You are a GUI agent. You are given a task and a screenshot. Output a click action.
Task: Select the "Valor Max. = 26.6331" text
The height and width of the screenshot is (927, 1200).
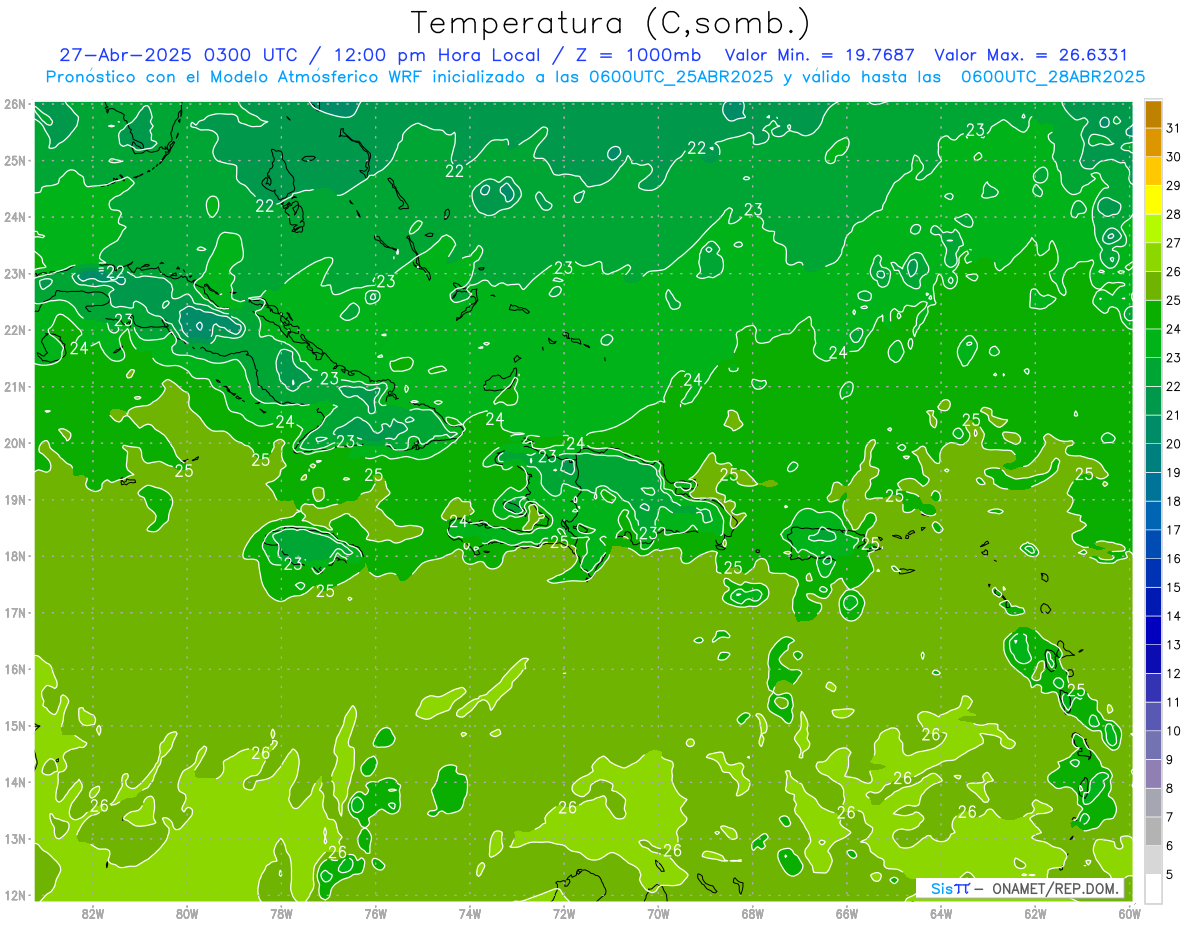[1031, 55]
